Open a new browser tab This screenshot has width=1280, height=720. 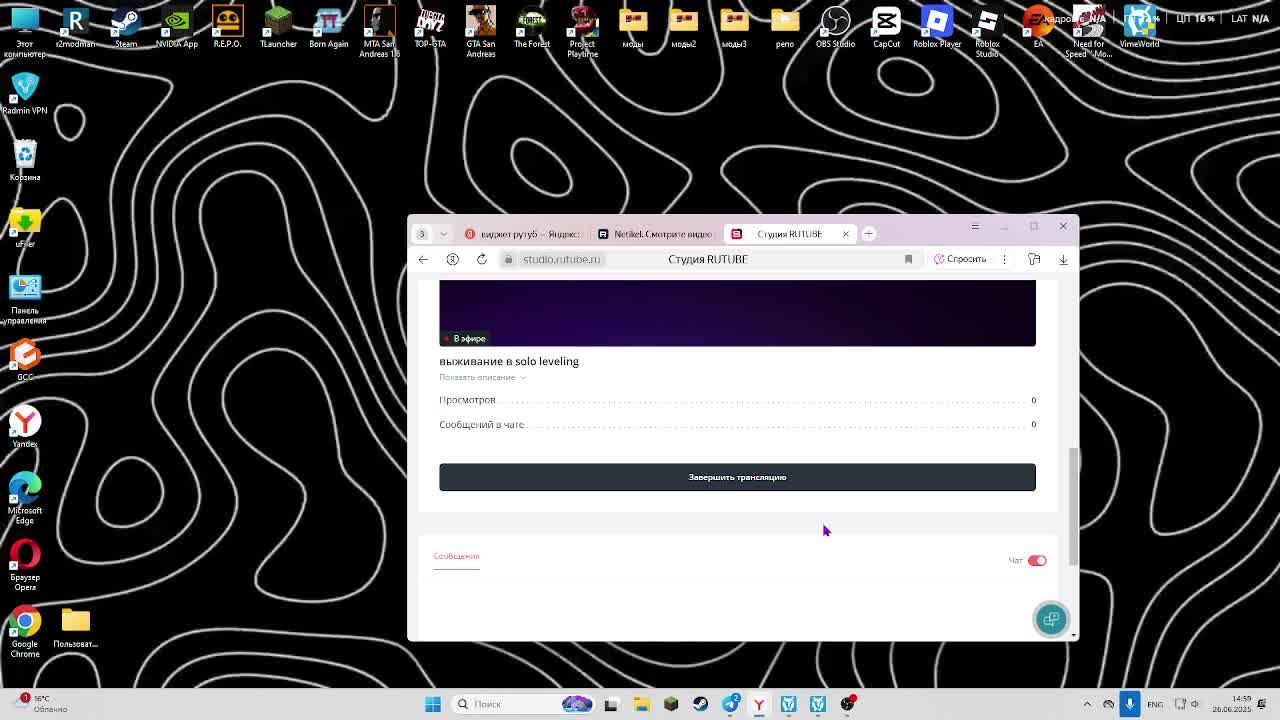pyautogui.click(x=869, y=234)
